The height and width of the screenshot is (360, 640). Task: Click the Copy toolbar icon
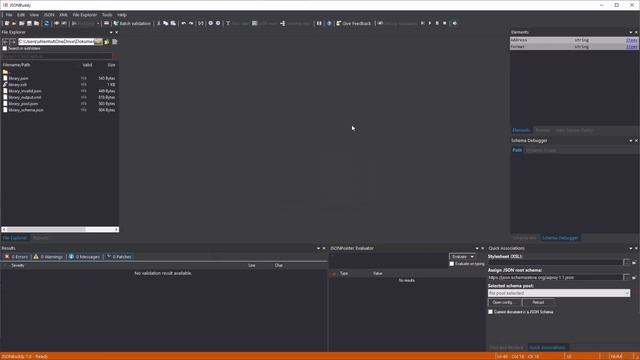tap(166, 23)
